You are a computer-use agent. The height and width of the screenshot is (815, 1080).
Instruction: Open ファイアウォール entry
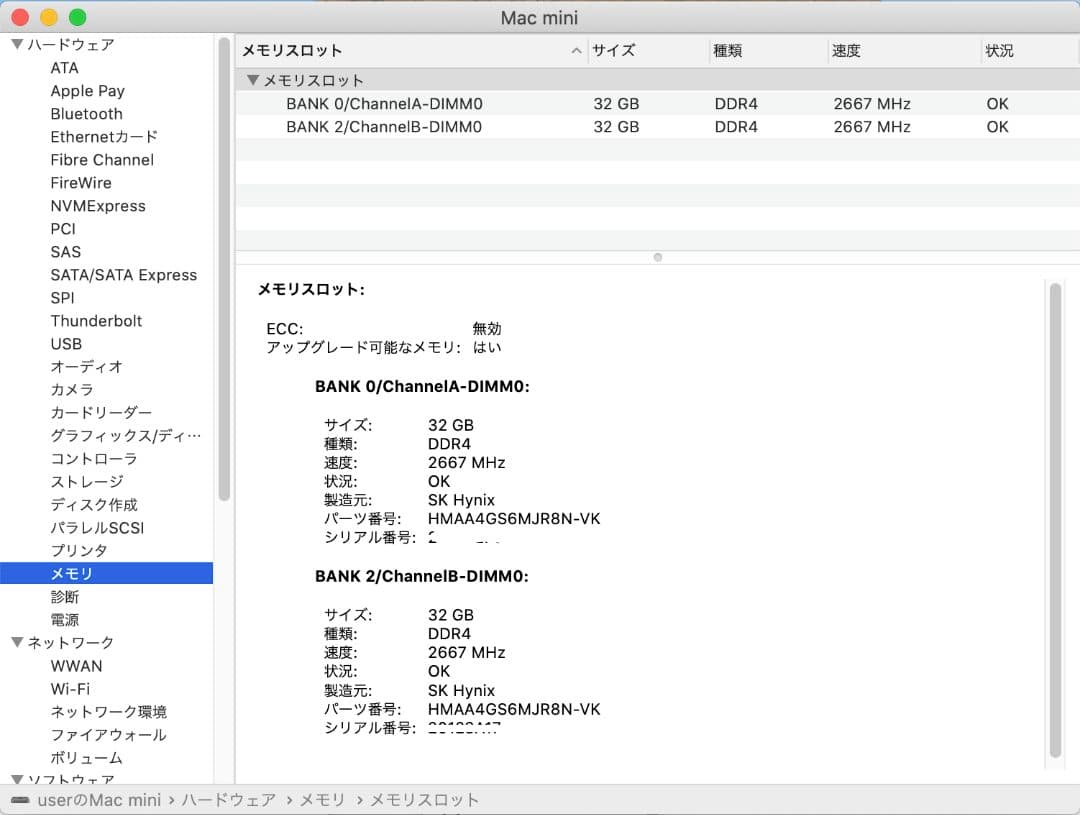(108, 735)
